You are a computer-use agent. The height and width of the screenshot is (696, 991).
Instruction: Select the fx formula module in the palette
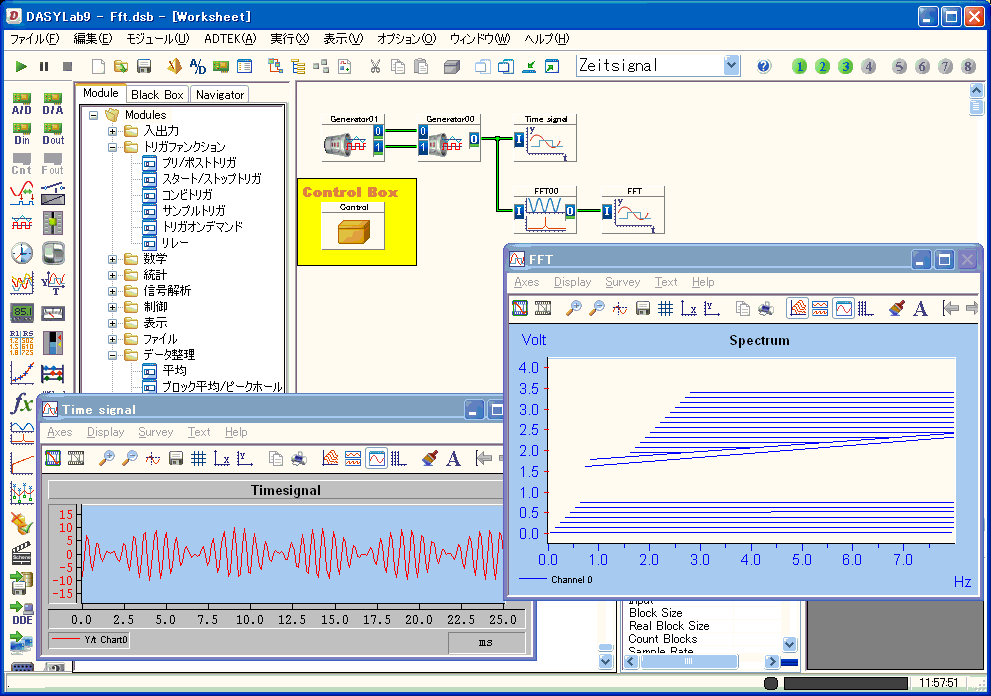point(21,403)
